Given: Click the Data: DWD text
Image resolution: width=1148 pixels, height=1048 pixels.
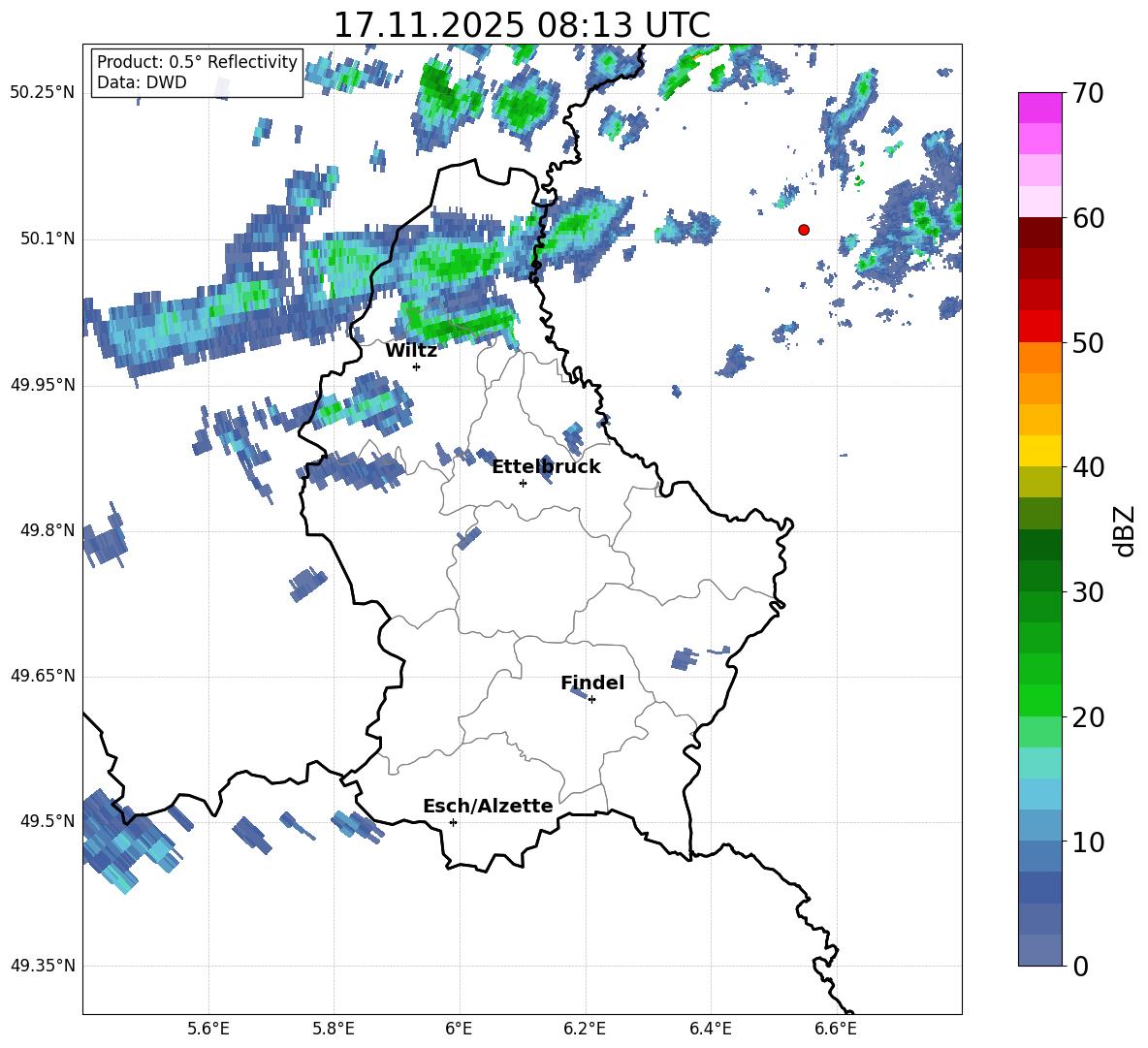Looking at the screenshot, I should (x=142, y=82).
